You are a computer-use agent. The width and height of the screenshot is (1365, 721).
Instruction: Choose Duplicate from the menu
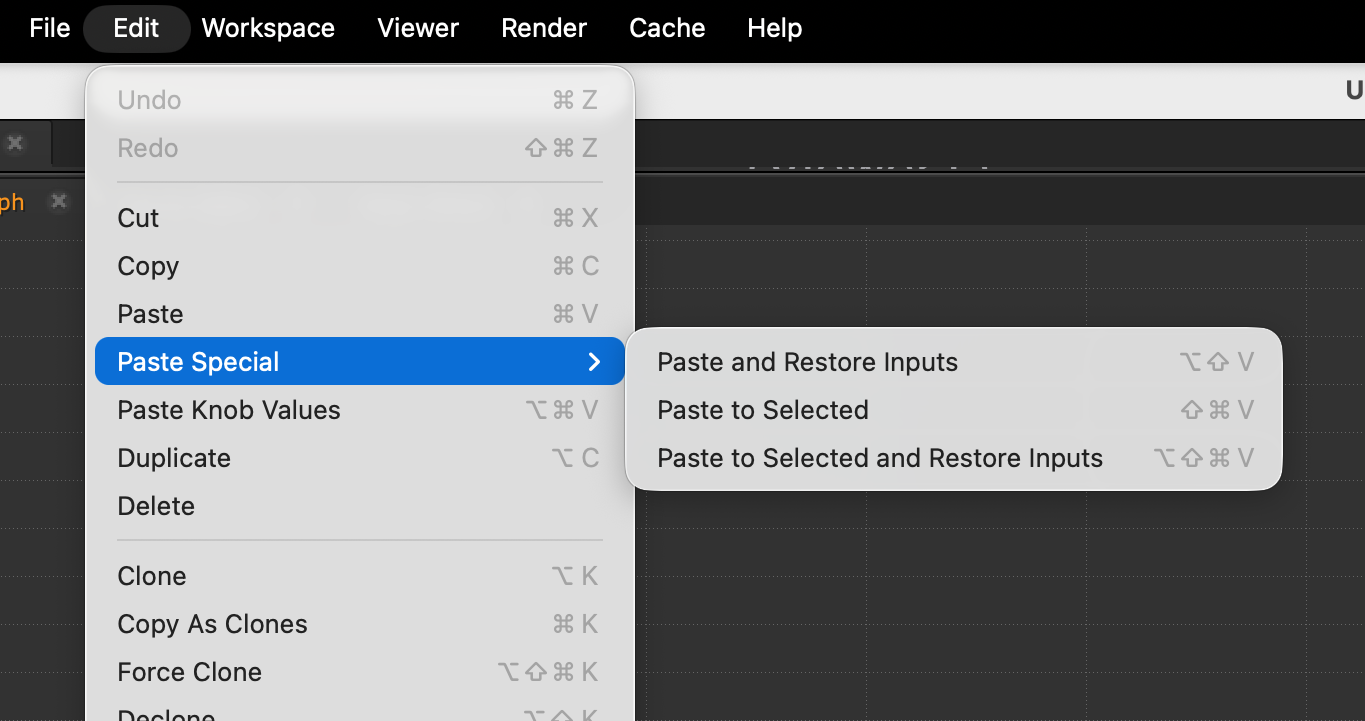point(174,458)
